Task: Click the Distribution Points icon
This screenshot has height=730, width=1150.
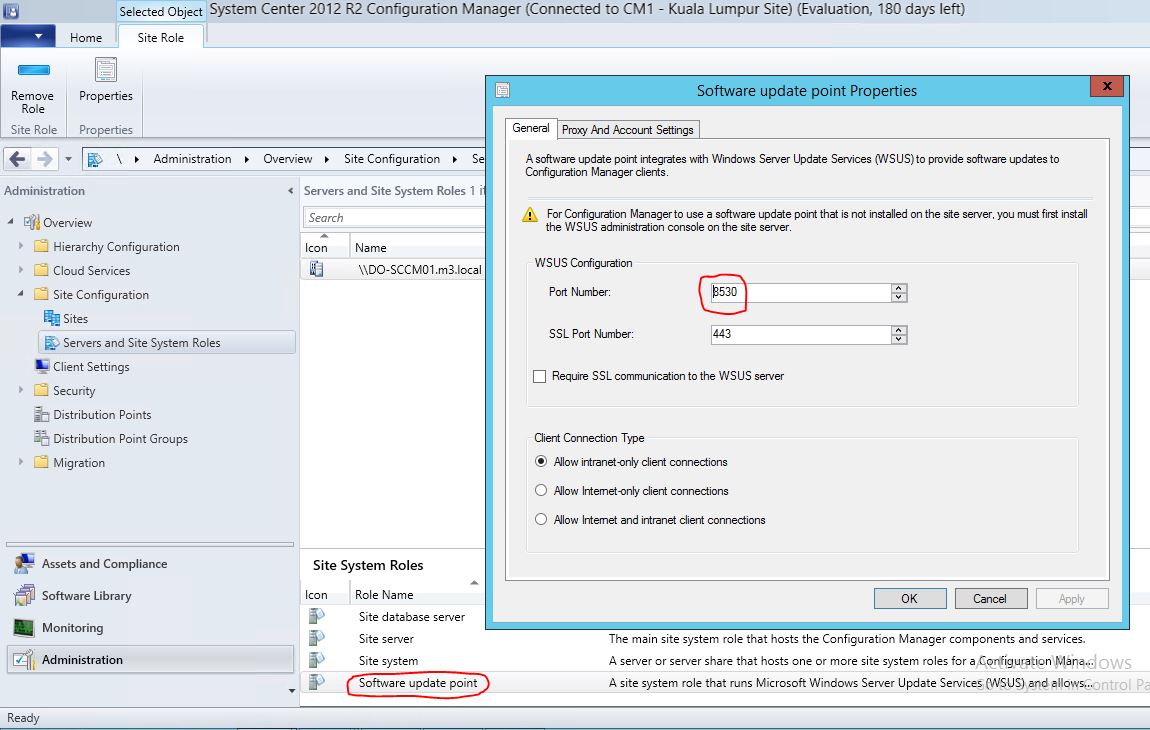Action: click(x=41, y=415)
